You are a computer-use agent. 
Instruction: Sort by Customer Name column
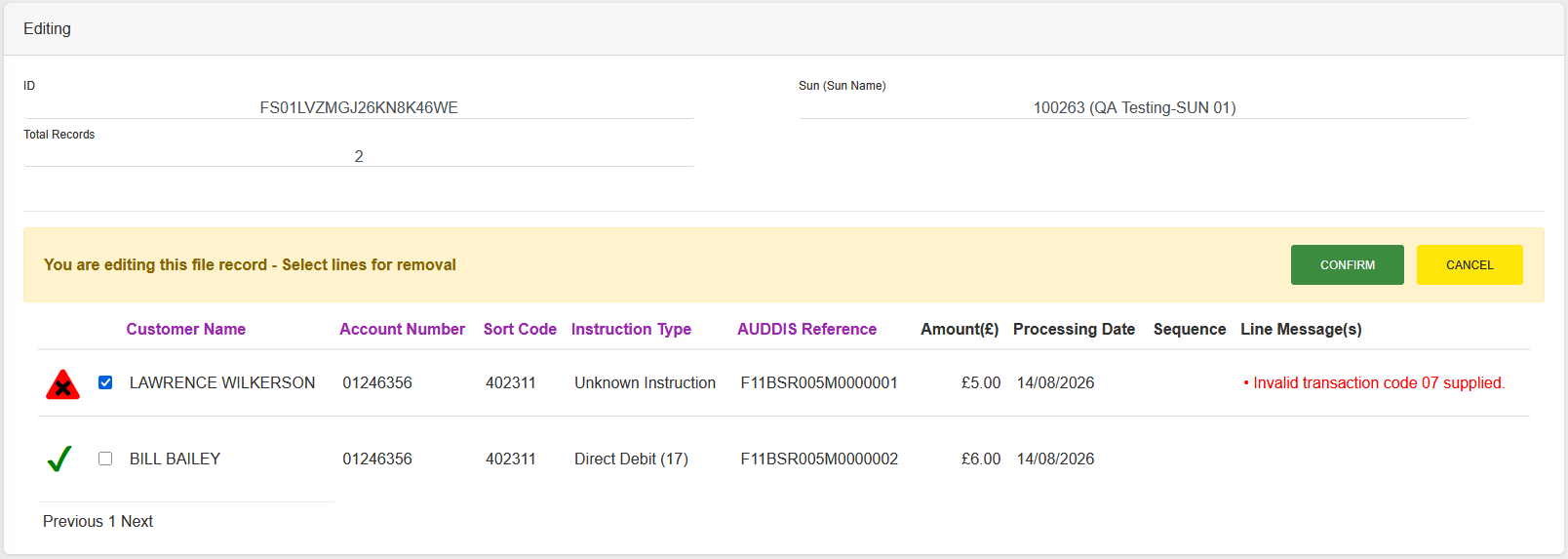(185, 330)
